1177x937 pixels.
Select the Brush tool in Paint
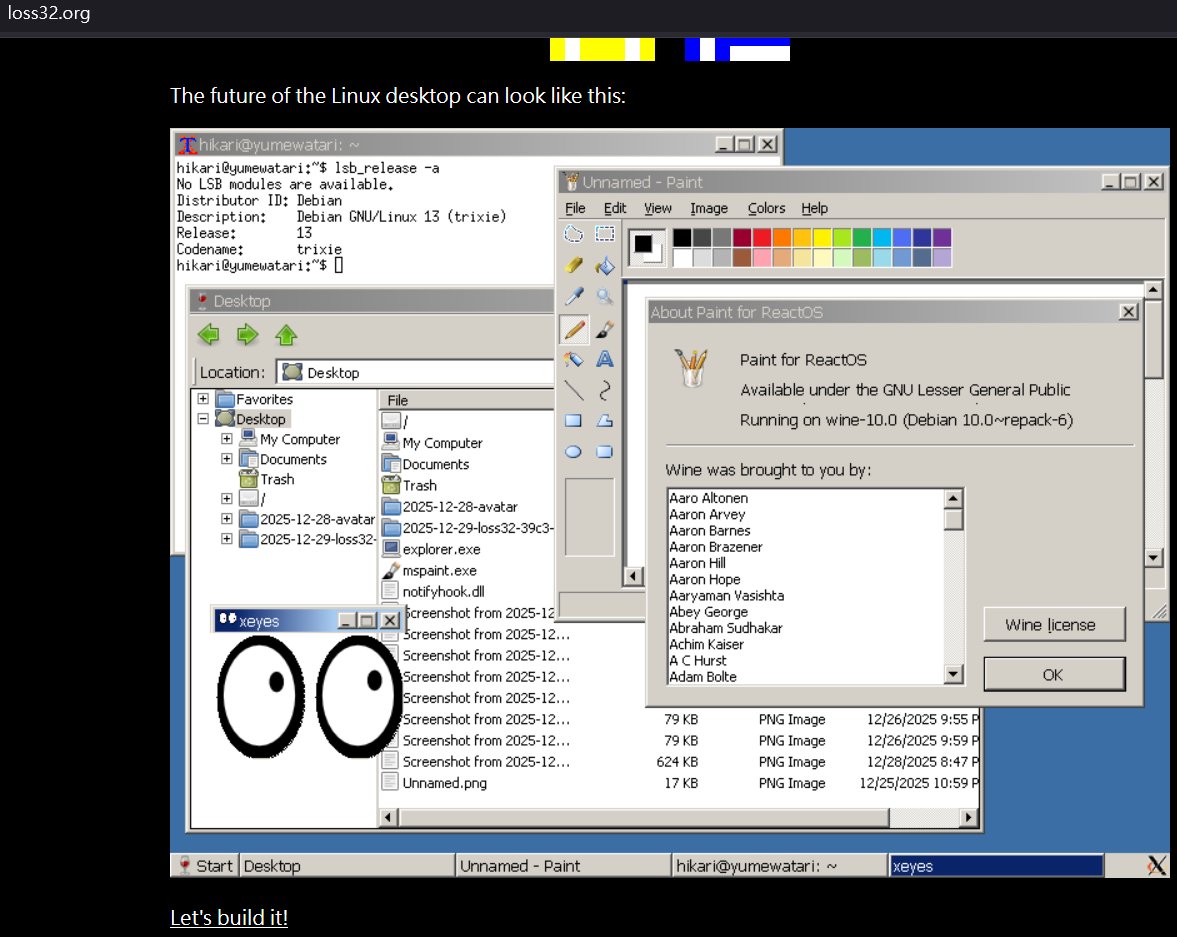pyautogui.click(x=605, y=328)
